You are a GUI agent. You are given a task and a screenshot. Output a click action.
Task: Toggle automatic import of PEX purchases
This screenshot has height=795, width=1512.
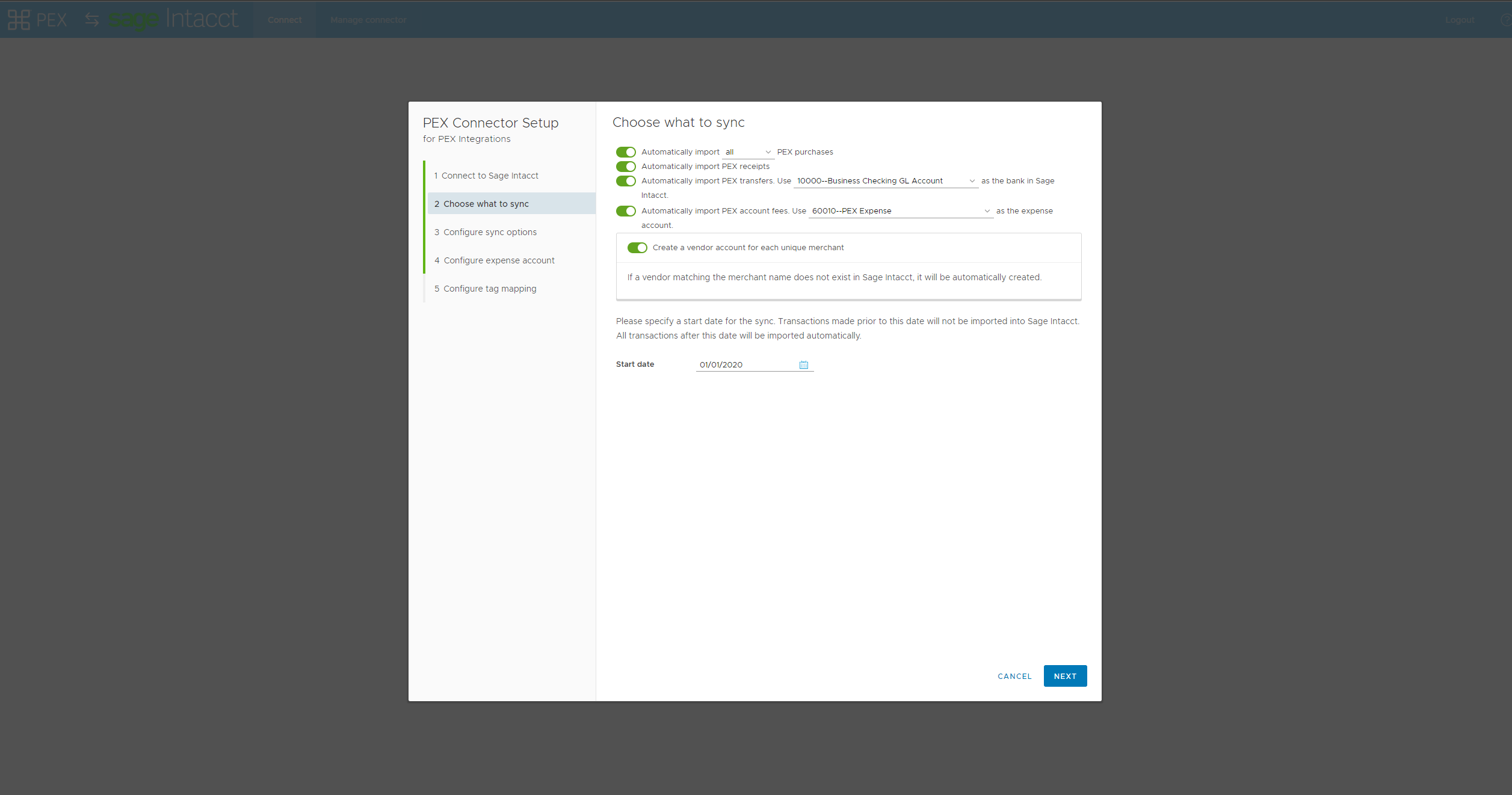pos(626,152)
